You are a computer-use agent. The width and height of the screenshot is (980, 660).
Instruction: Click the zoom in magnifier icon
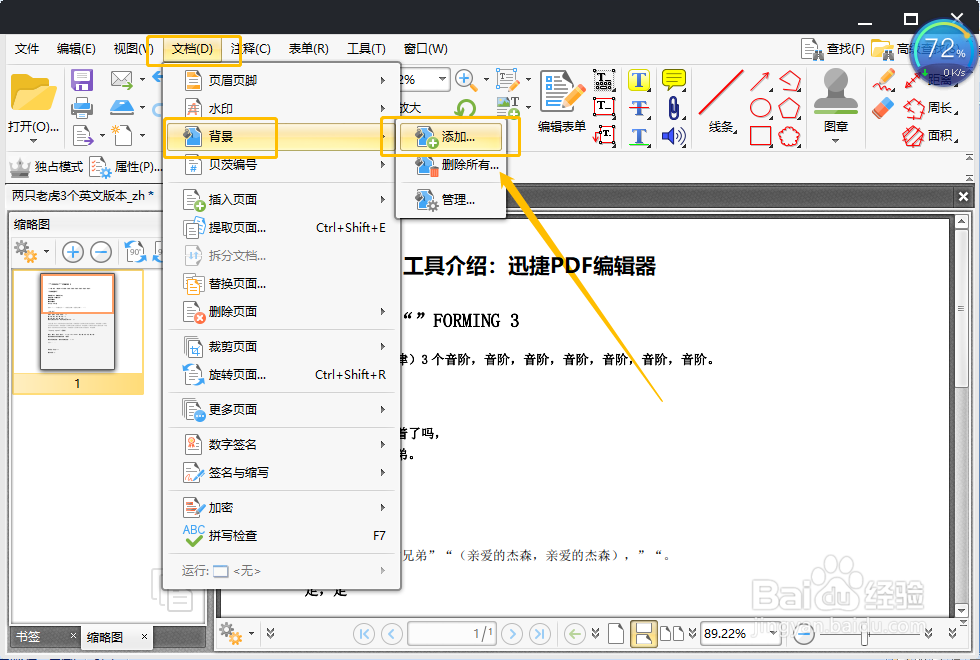click(x=465, y=79)
